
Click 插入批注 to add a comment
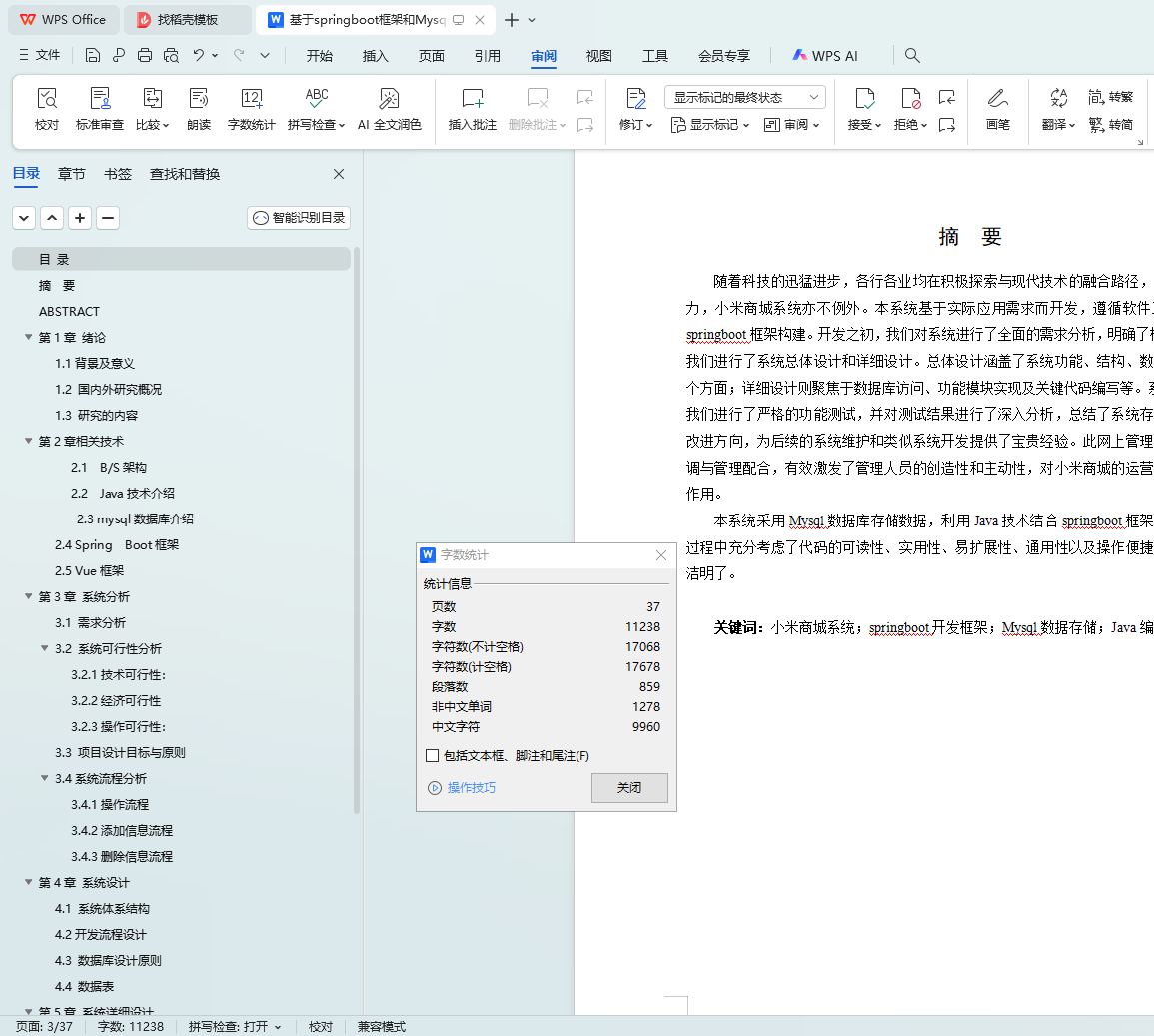pyautogui.click(x=473, y=109)
